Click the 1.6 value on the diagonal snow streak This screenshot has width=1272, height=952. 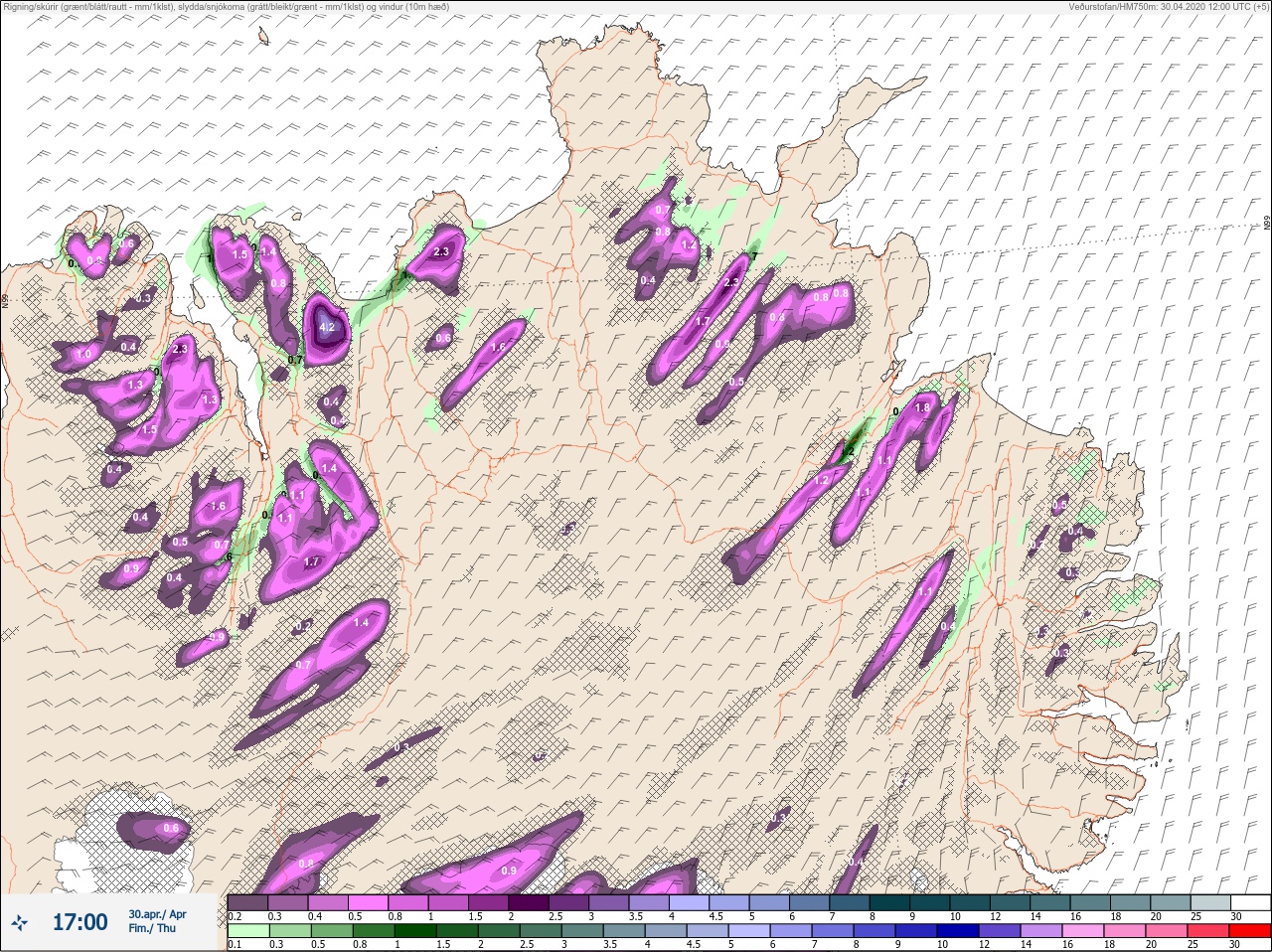(498, 347)
